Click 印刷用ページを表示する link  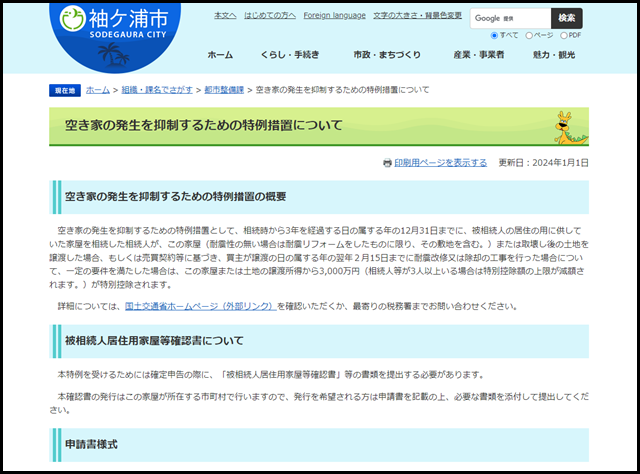click(x=440, y=163)
